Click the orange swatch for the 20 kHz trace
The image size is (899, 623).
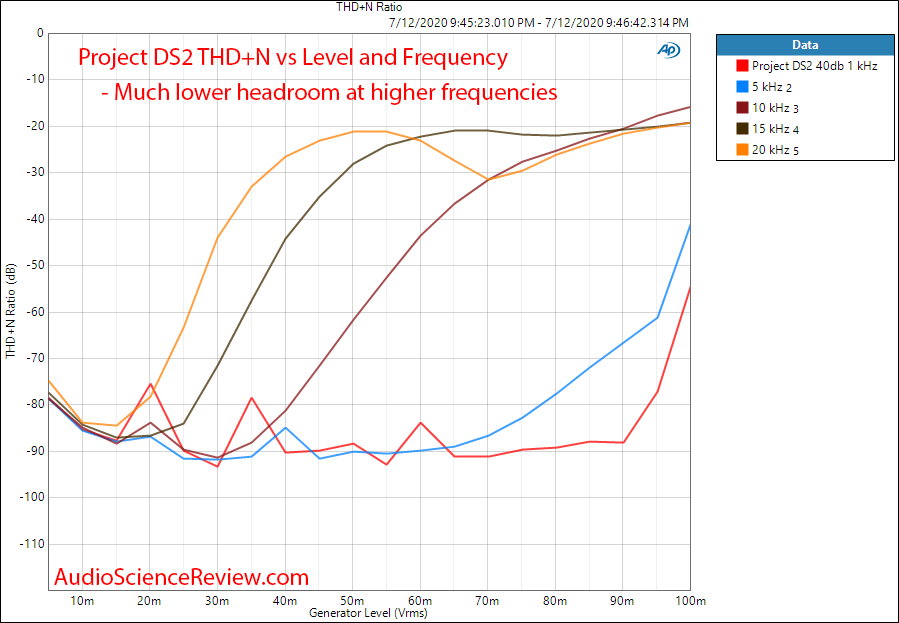pyautogui.click(x=742, y=150)
